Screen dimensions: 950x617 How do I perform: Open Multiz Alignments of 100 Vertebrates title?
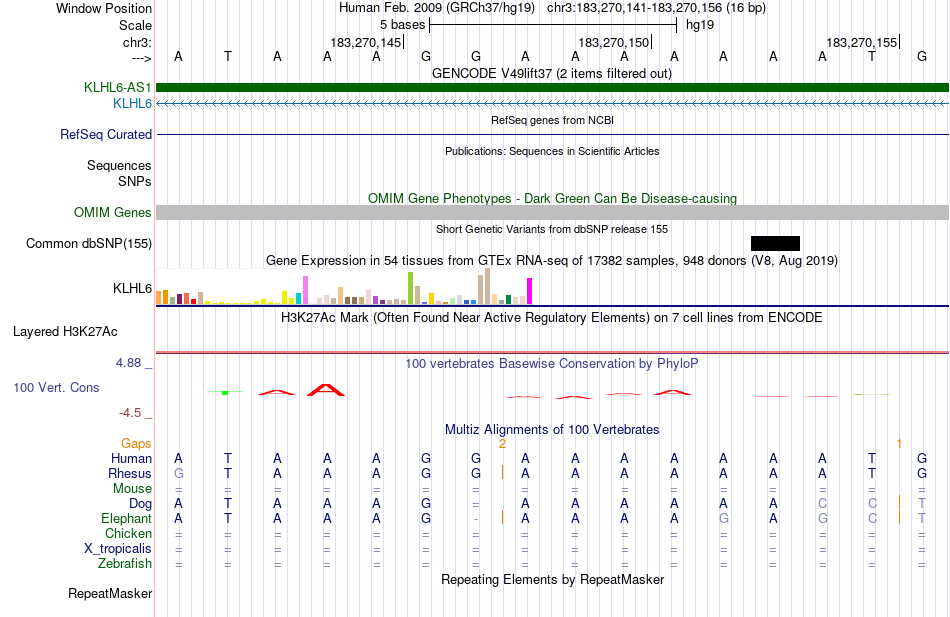552,430
